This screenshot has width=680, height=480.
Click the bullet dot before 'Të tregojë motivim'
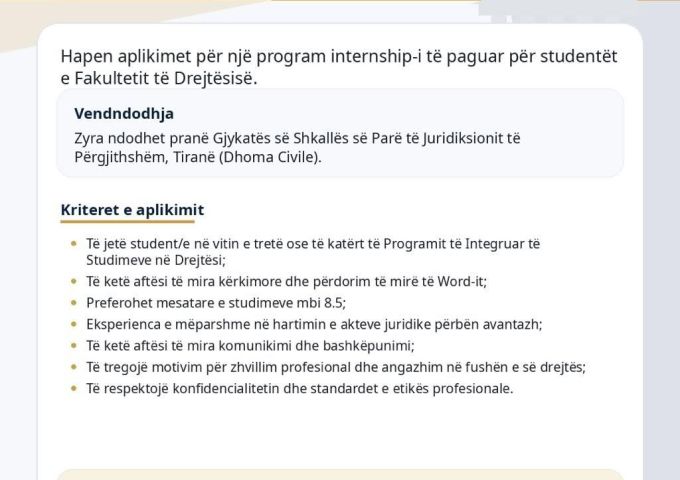[74, 367]
